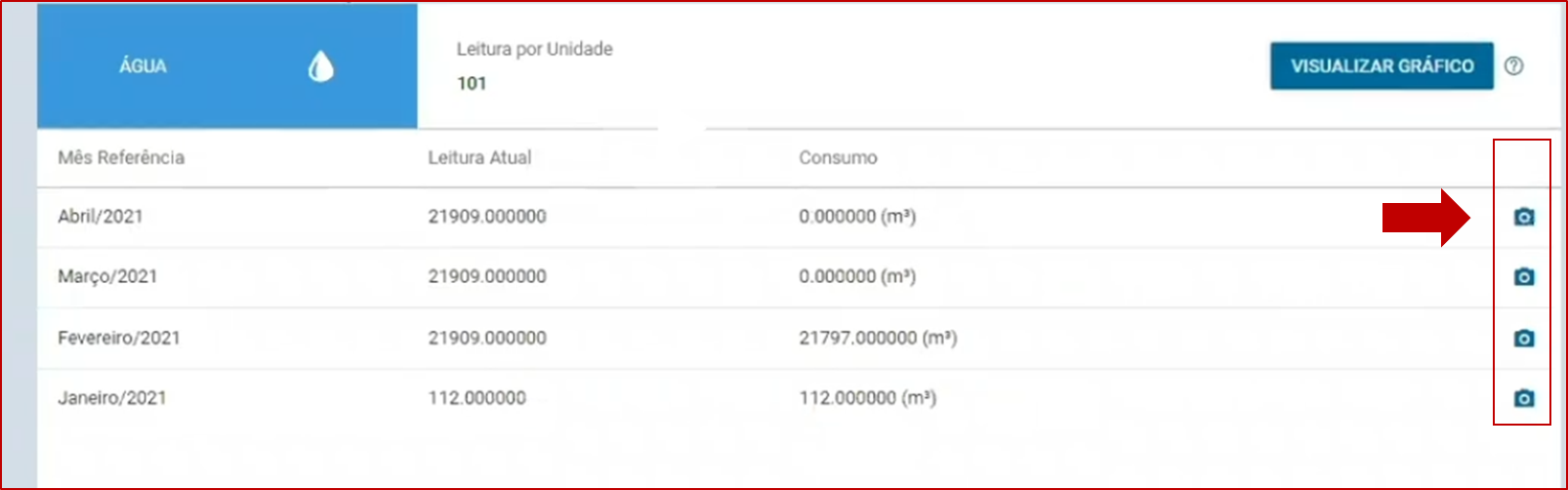Click the help question mark icon
Screen dimensions: 1568x490
(x=1513, y=65)
